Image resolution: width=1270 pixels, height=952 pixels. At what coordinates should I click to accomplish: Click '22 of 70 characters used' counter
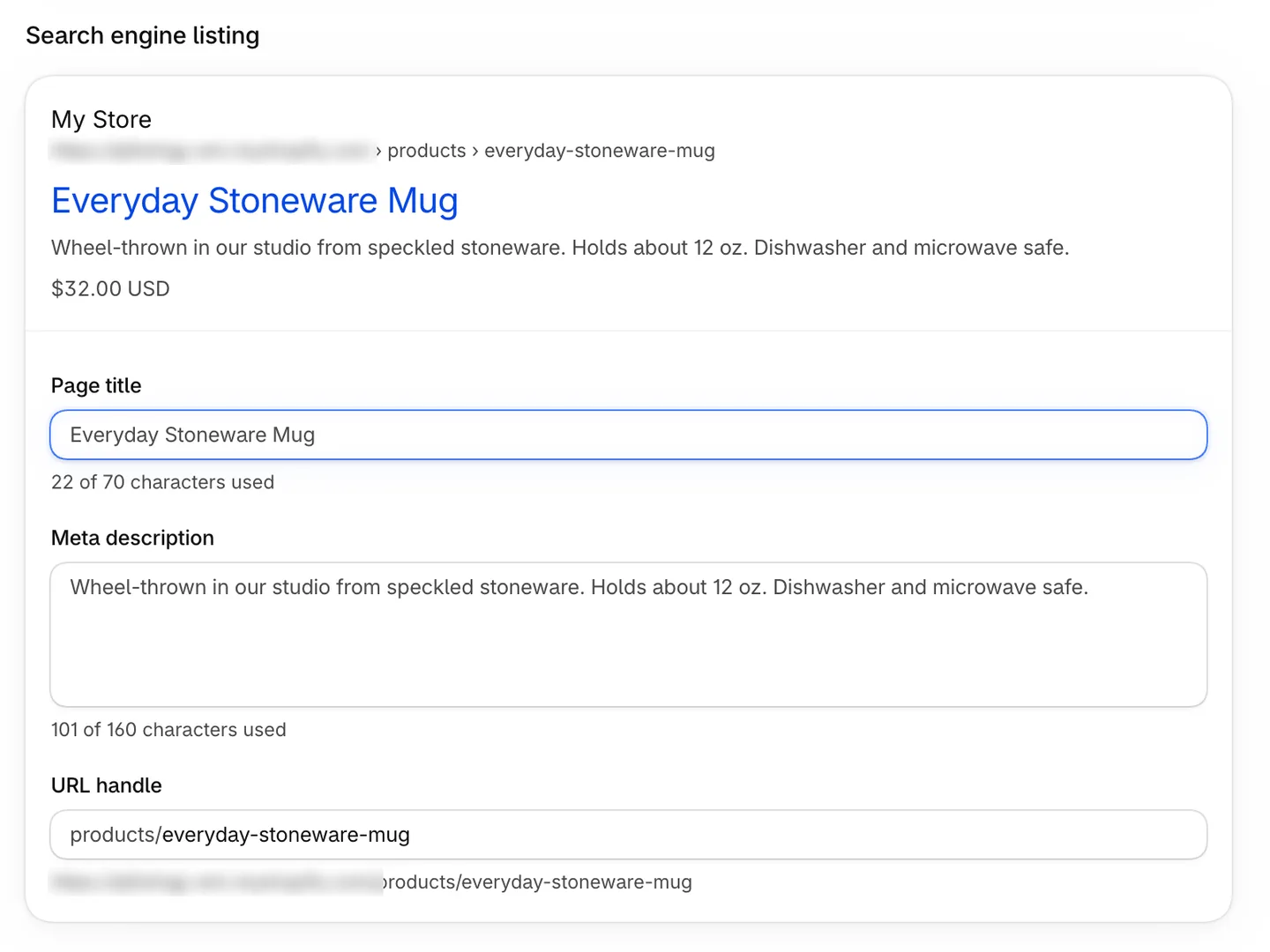[162, 482]
